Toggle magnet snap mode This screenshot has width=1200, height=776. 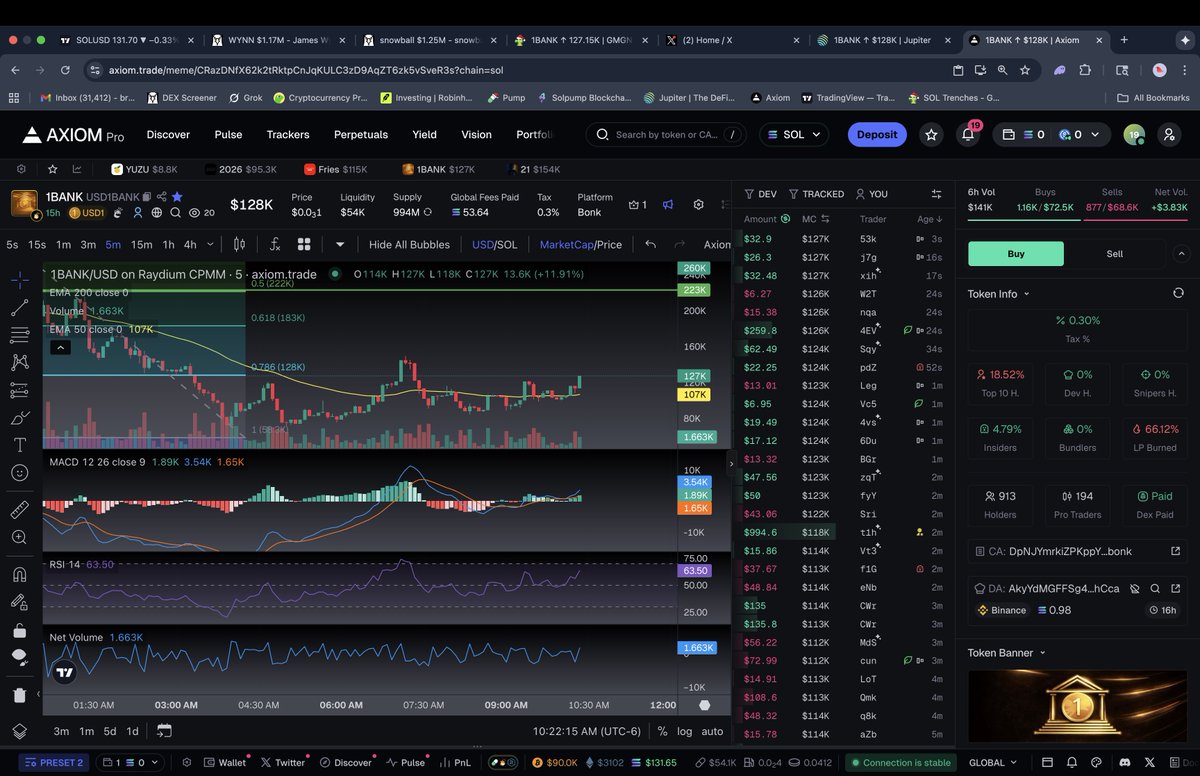[19, 574]
